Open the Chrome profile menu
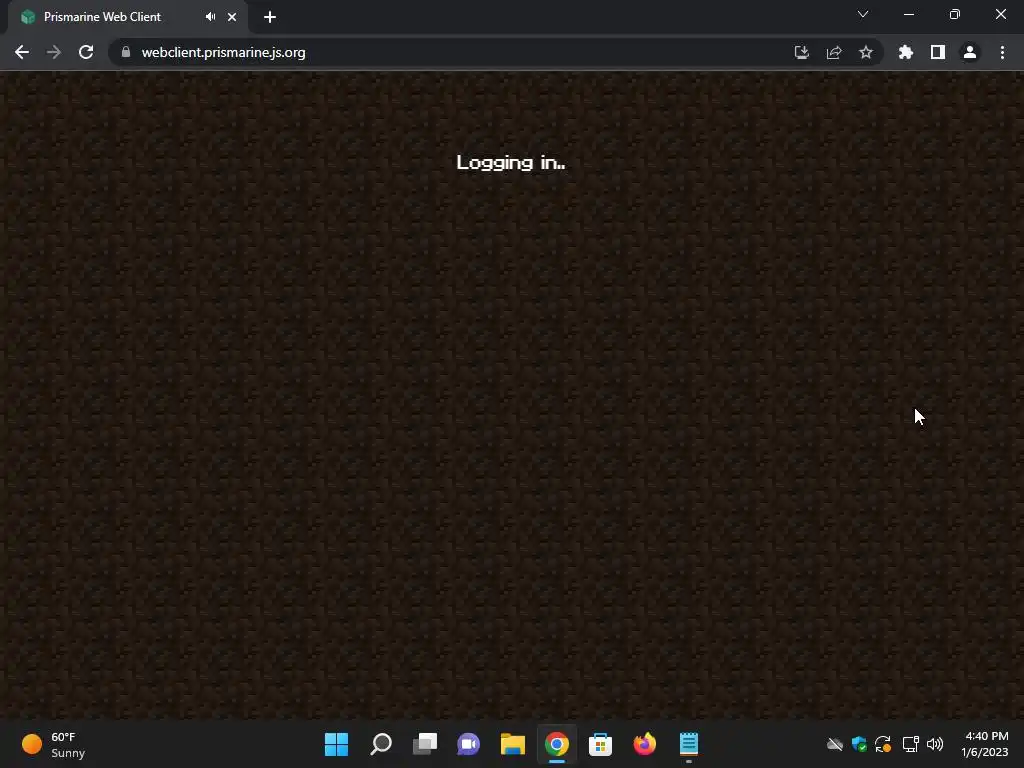 pos(970,52)
